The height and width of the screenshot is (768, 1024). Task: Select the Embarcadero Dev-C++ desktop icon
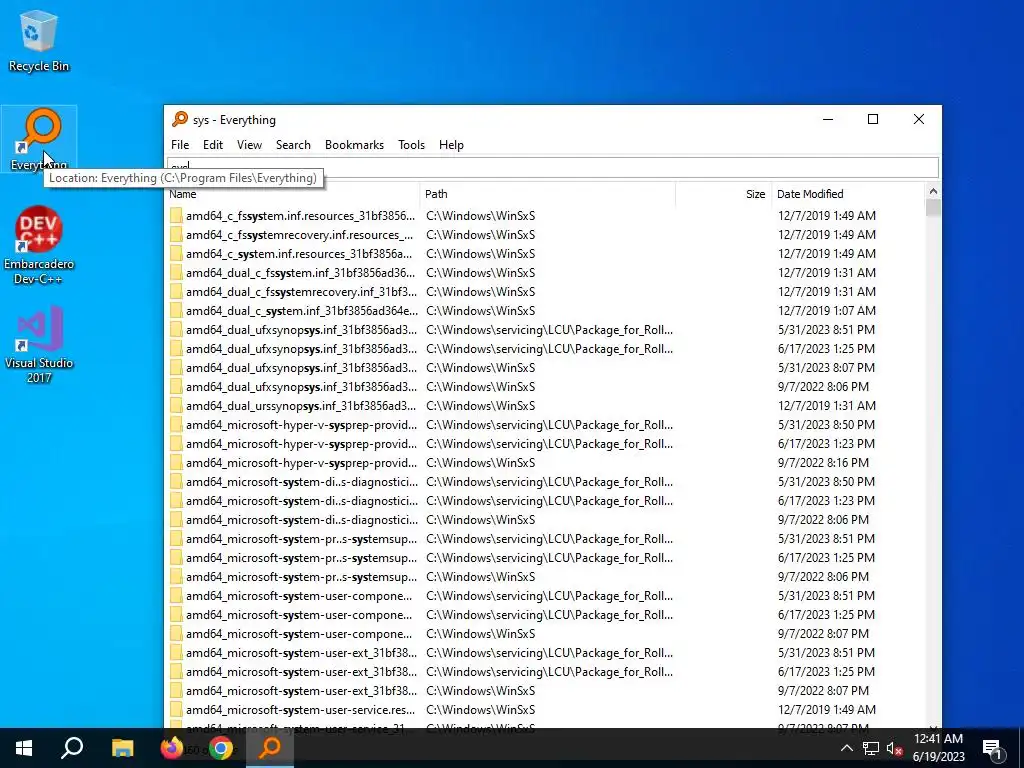(39, 245)
